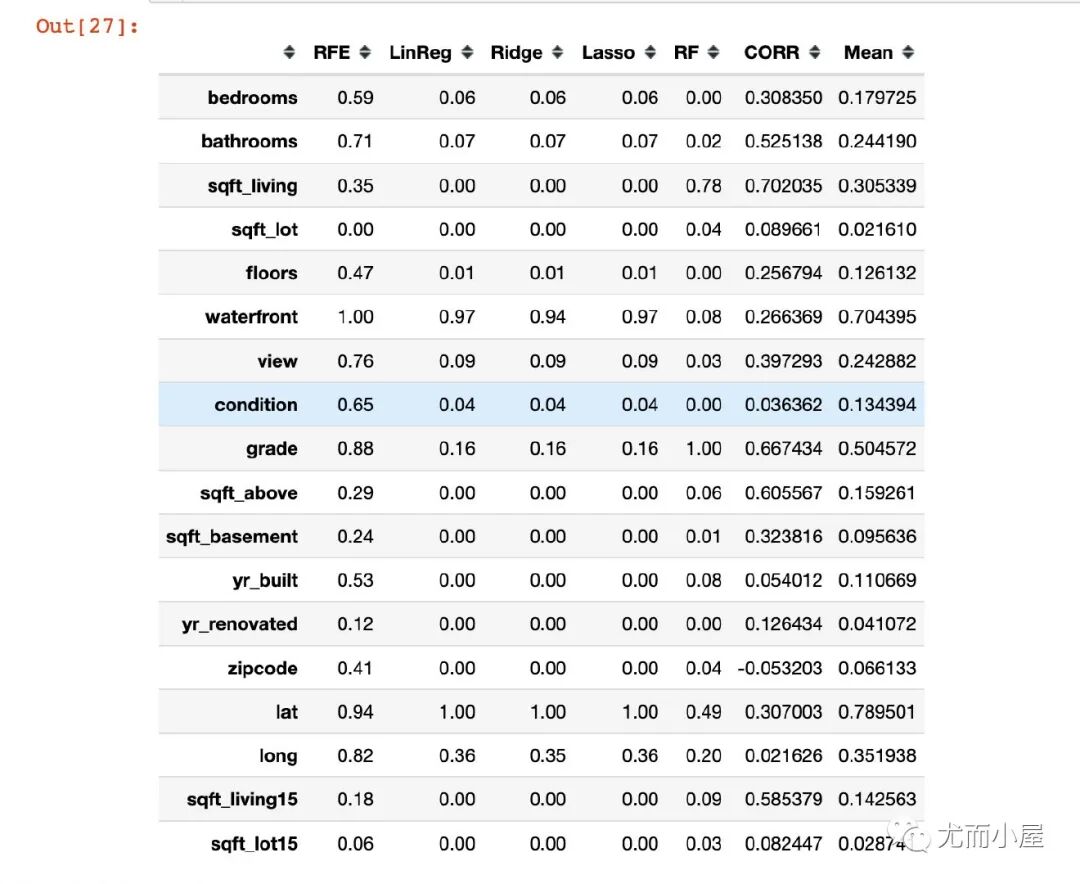
Task: Click lat Mean value 0.789501
Action: coord(877,712)
